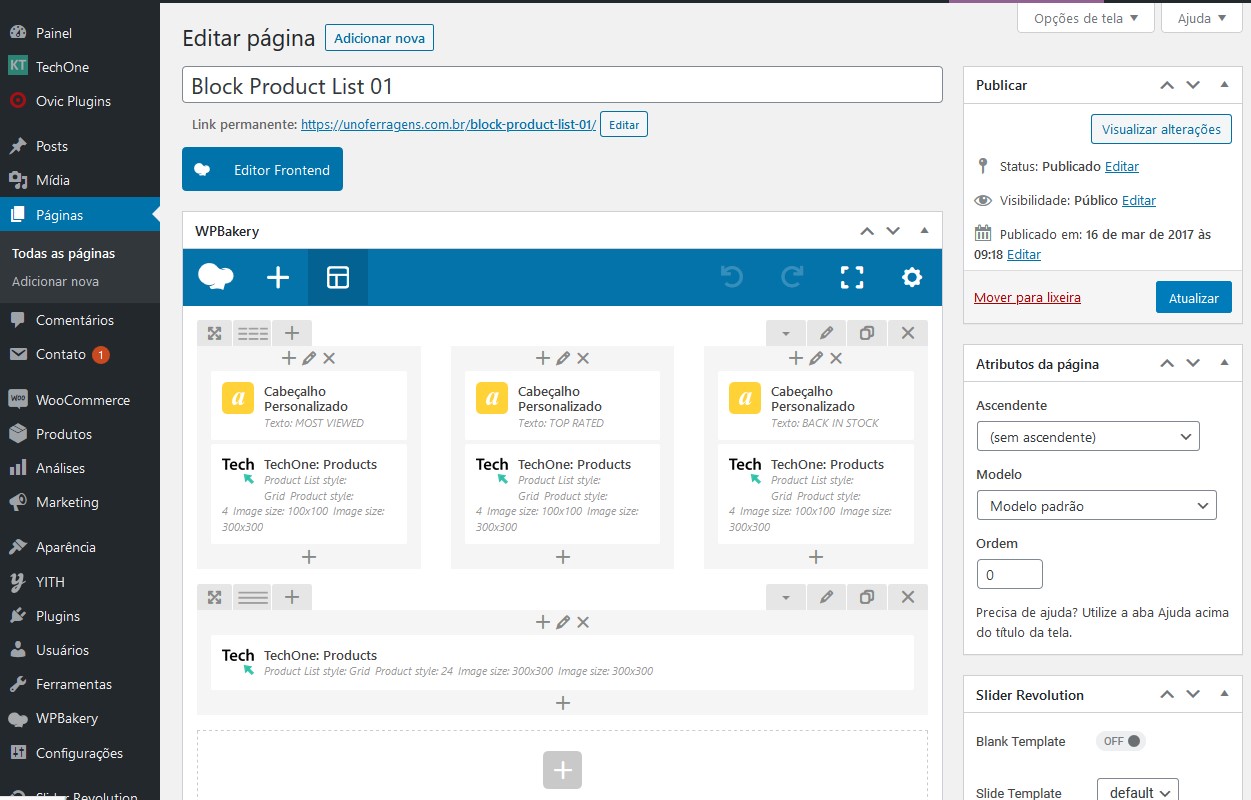
Task: Edit the MOST VIEWED column pencil
Action: (309, 358)
